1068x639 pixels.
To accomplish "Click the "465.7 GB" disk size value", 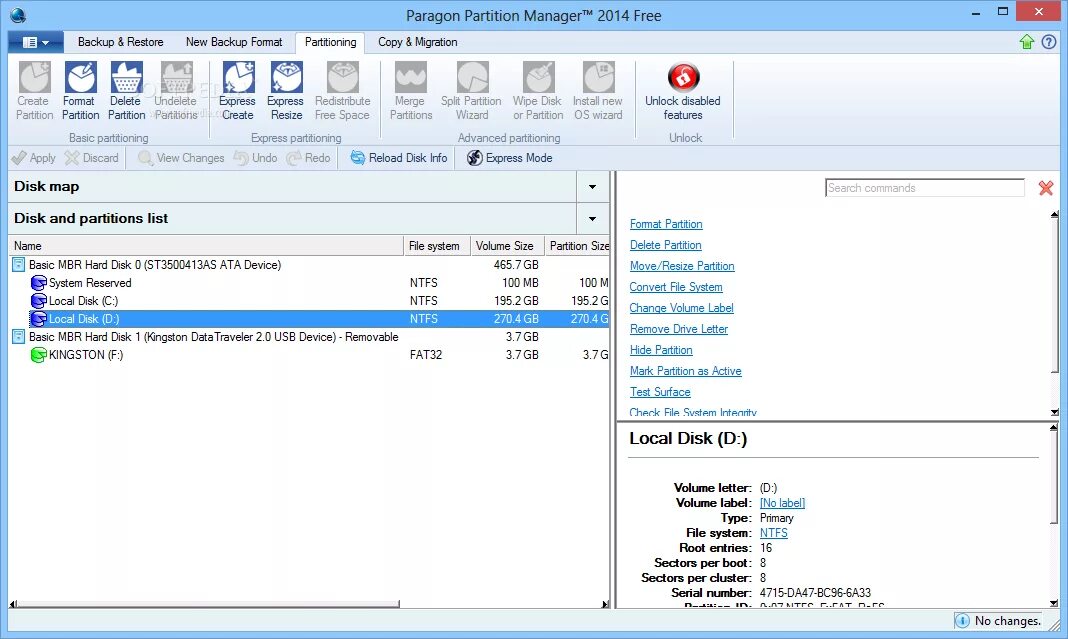I will coord(516,265).
